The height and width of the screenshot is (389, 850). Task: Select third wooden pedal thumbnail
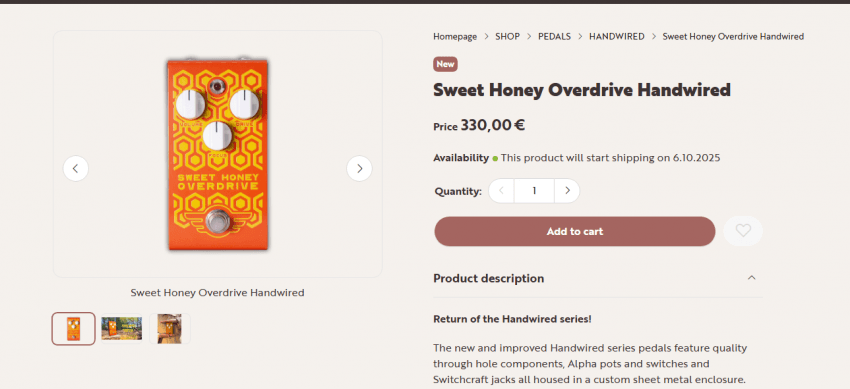[170, 329]
